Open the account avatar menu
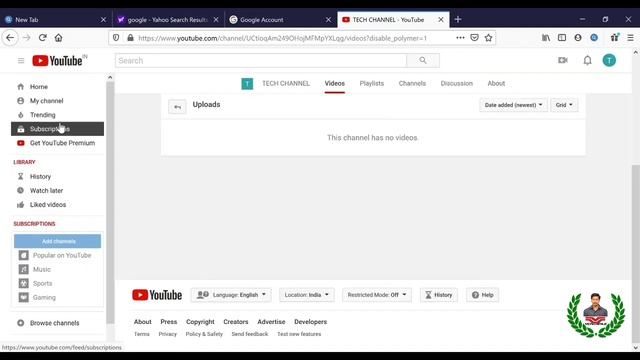640x360 pixels. [609, 60]
